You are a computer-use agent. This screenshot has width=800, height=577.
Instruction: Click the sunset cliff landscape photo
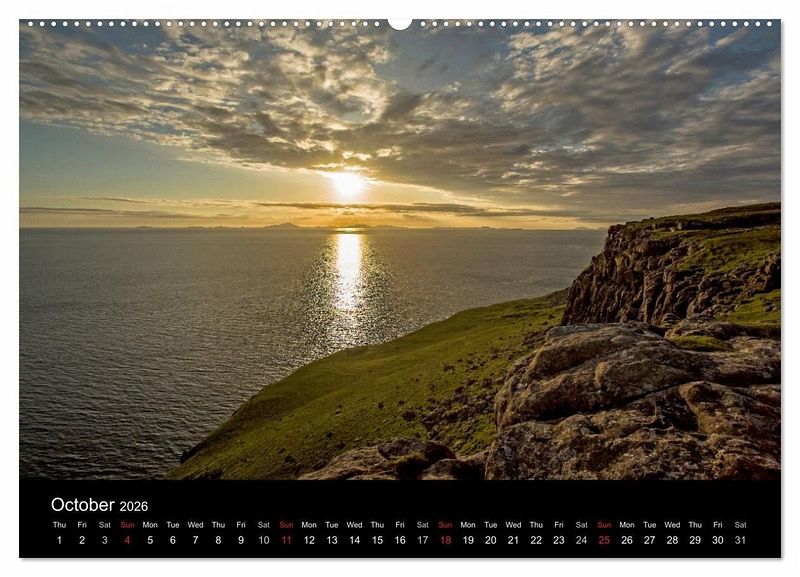coord(400,249)
